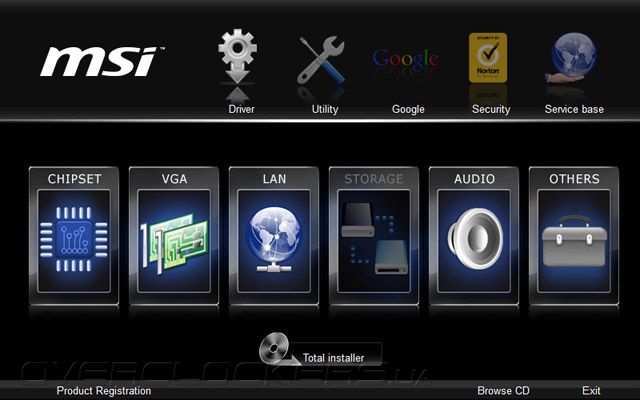Open the Product Registration link
This screenshot has height=400, width=640.
[104, 391]
